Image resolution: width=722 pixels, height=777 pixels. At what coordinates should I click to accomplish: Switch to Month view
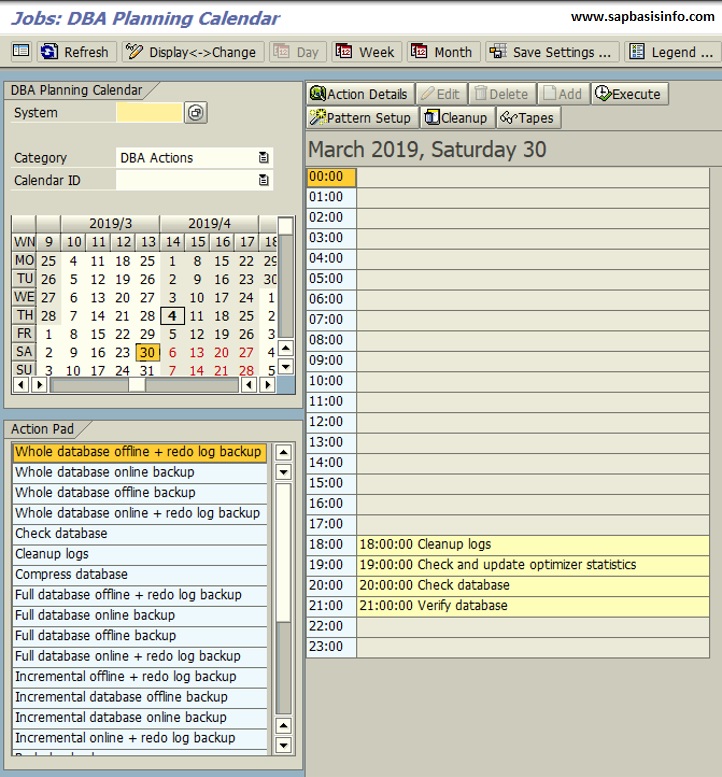point(442,52)
